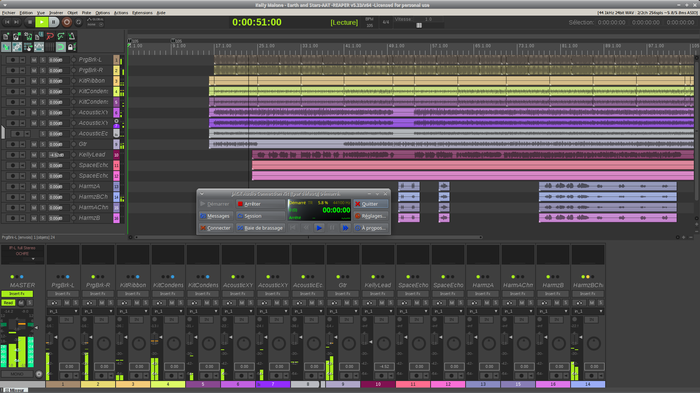Image resolution: width=700 pixels, height=393 pixels.
Task: Expand master hardware output dropdown arrow
Action: [33, 259]
